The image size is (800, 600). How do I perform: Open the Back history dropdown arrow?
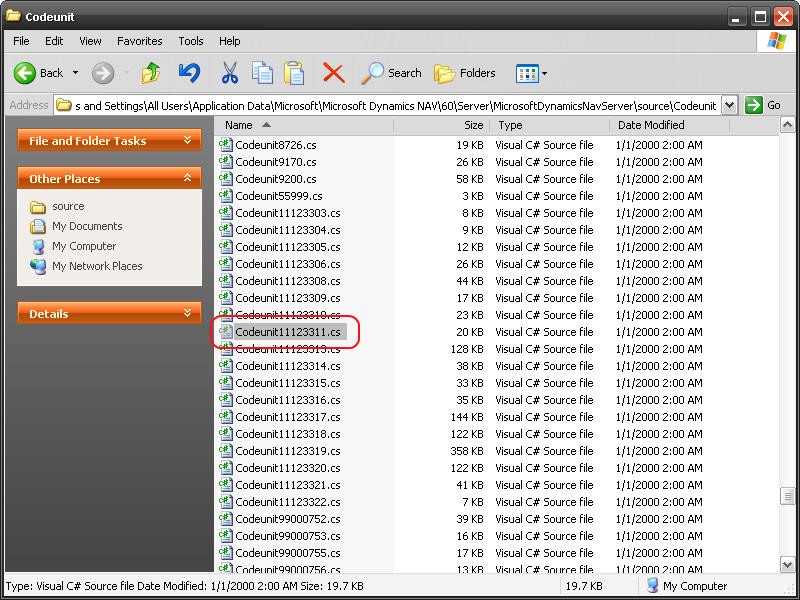pos(76,73)
